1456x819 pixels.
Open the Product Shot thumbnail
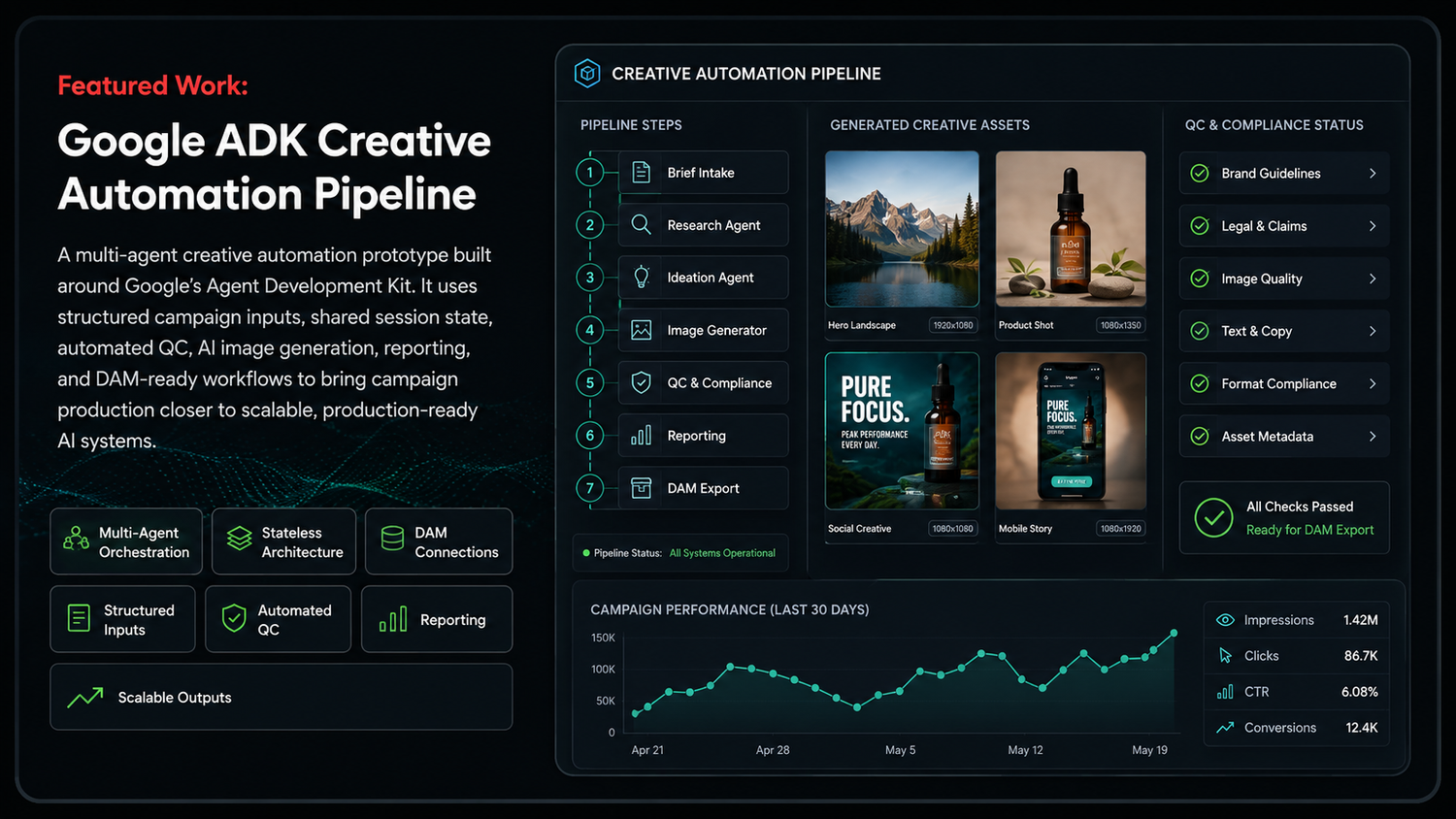(x=1071, y=229)
